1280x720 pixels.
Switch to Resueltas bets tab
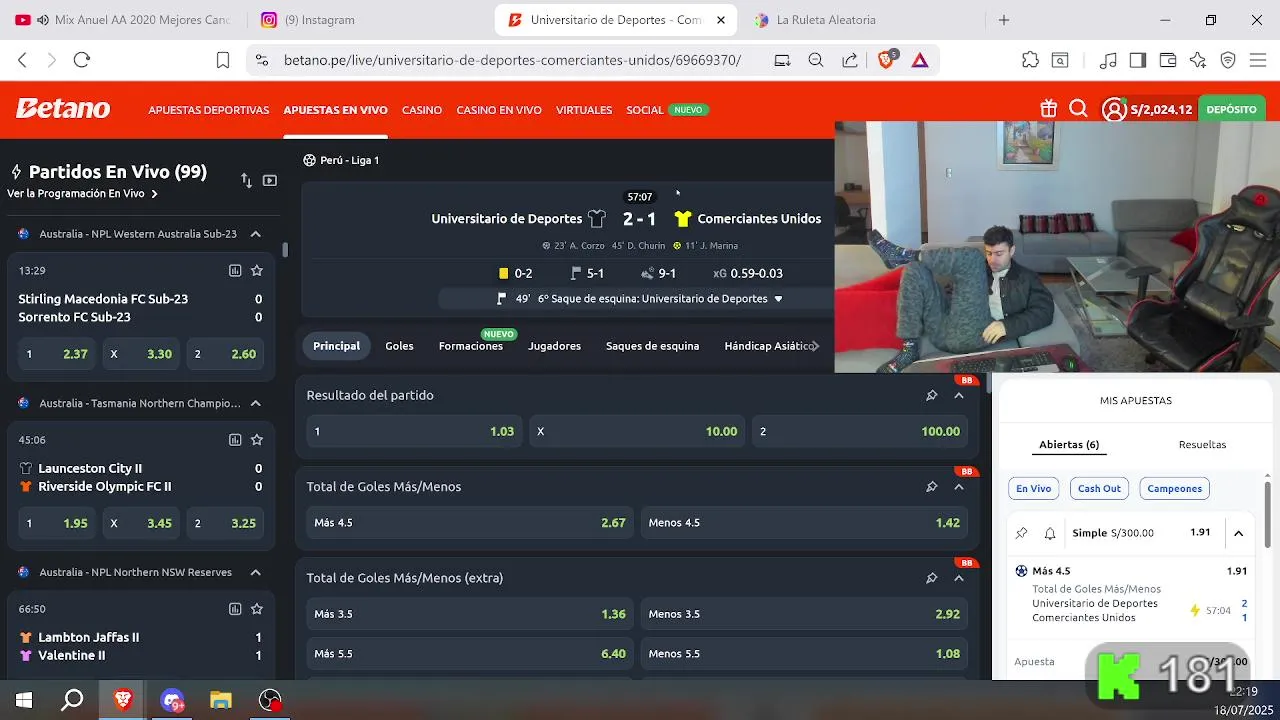1202,445
